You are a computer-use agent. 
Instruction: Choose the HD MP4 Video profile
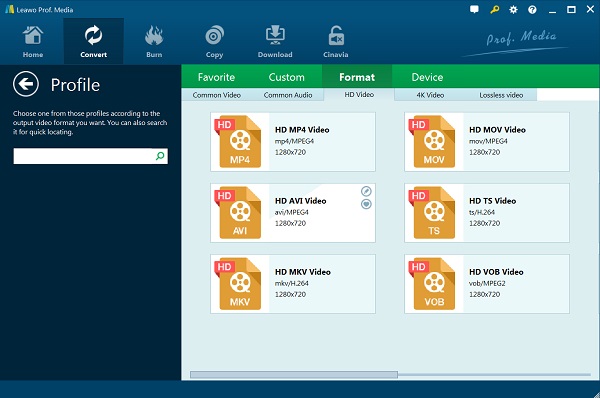coord(293,142)
